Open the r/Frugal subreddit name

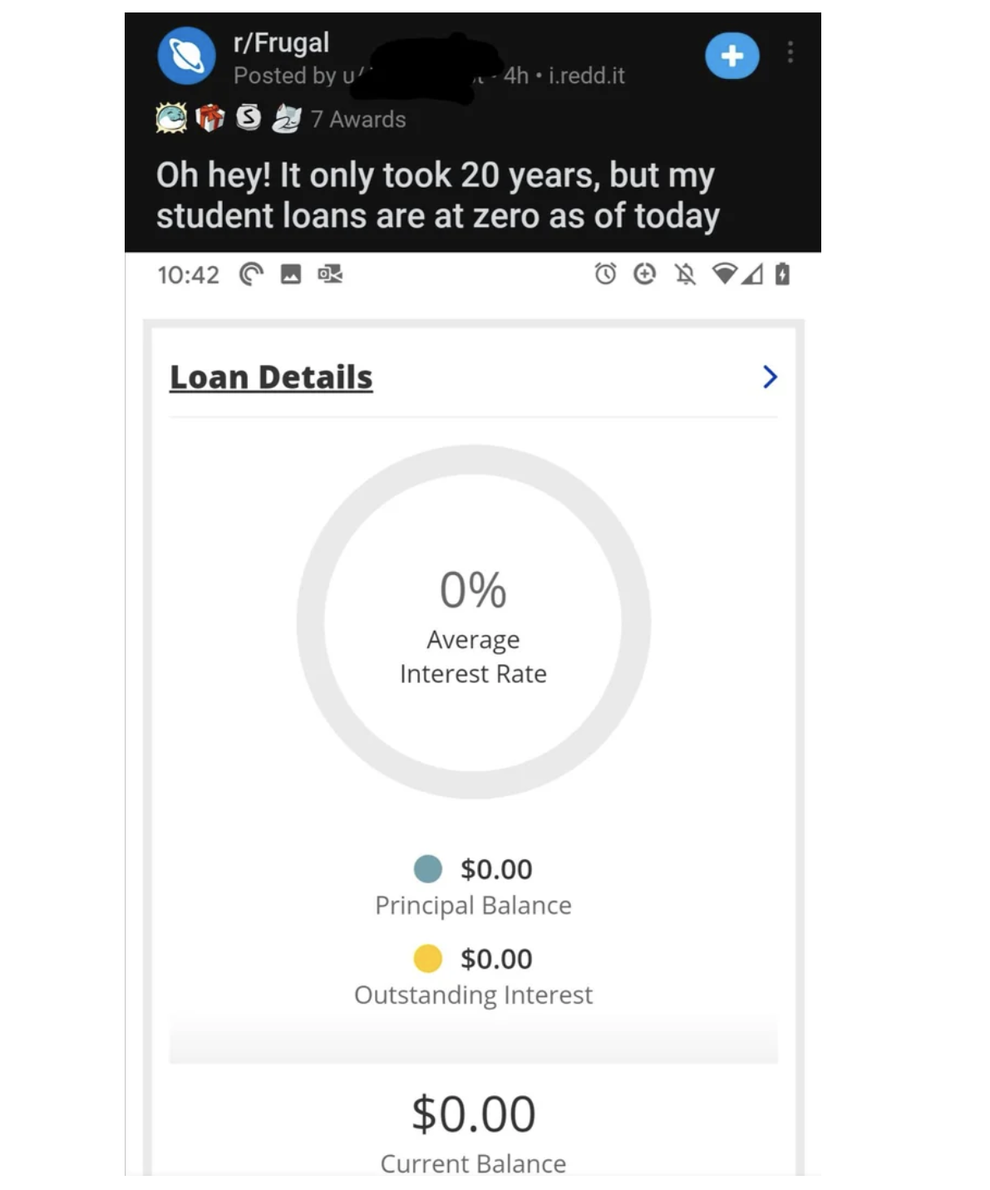coord(281,43)
